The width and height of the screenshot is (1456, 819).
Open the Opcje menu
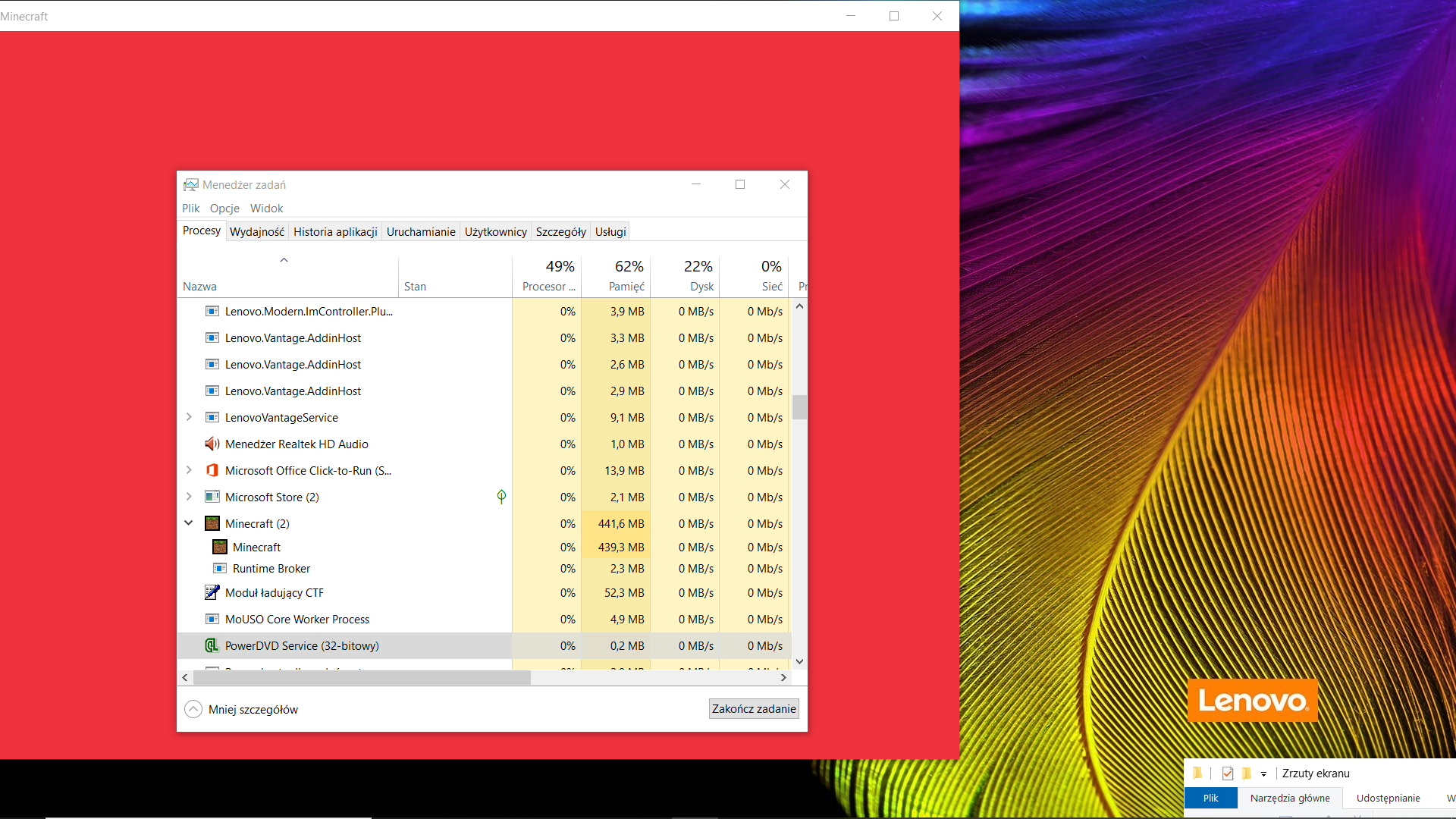[x=224, y=208]
